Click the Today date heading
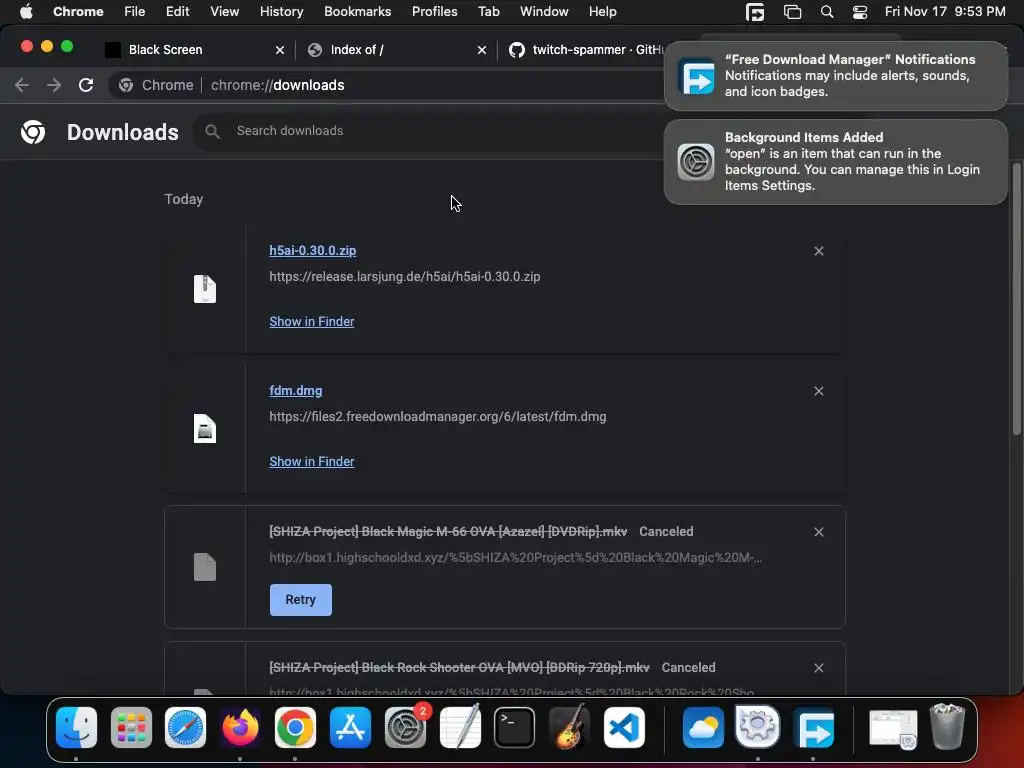This screenshot has height=768, width=1024. pyautogui.click(x=184, y=199)
